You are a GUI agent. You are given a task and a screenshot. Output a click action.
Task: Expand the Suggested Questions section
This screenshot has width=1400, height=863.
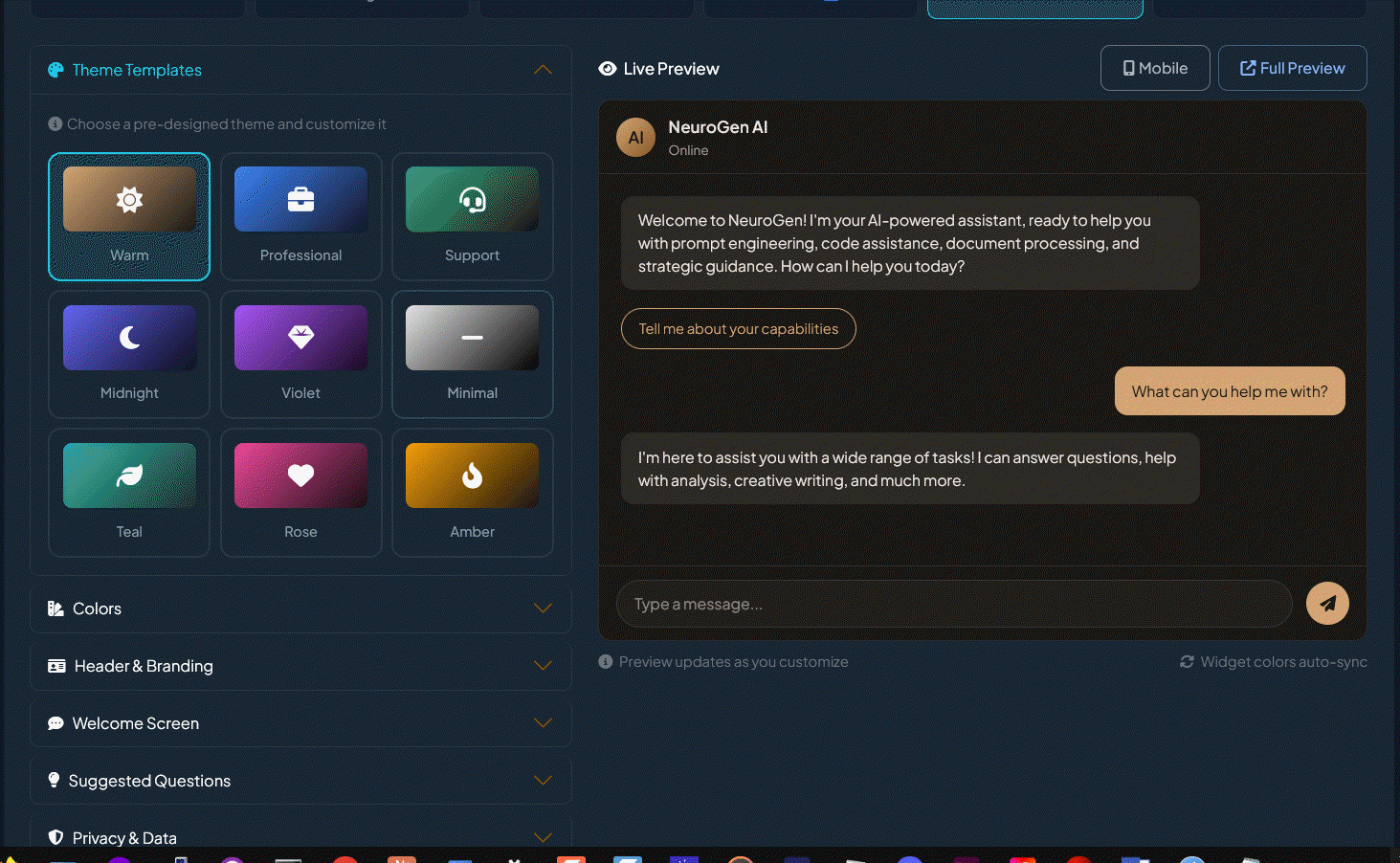pyautogui.click(x=543, y=780)
